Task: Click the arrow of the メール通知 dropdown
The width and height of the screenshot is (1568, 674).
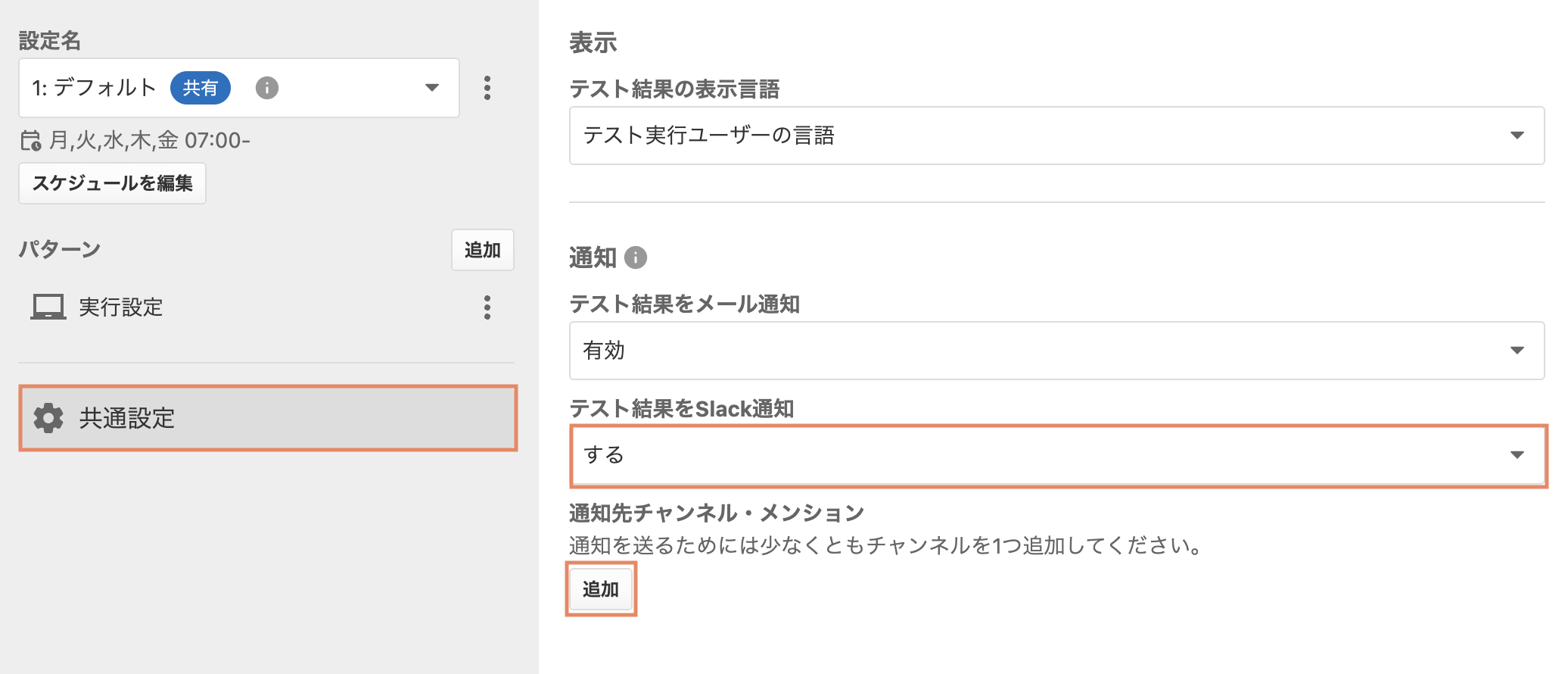Action: [1517, 350]
